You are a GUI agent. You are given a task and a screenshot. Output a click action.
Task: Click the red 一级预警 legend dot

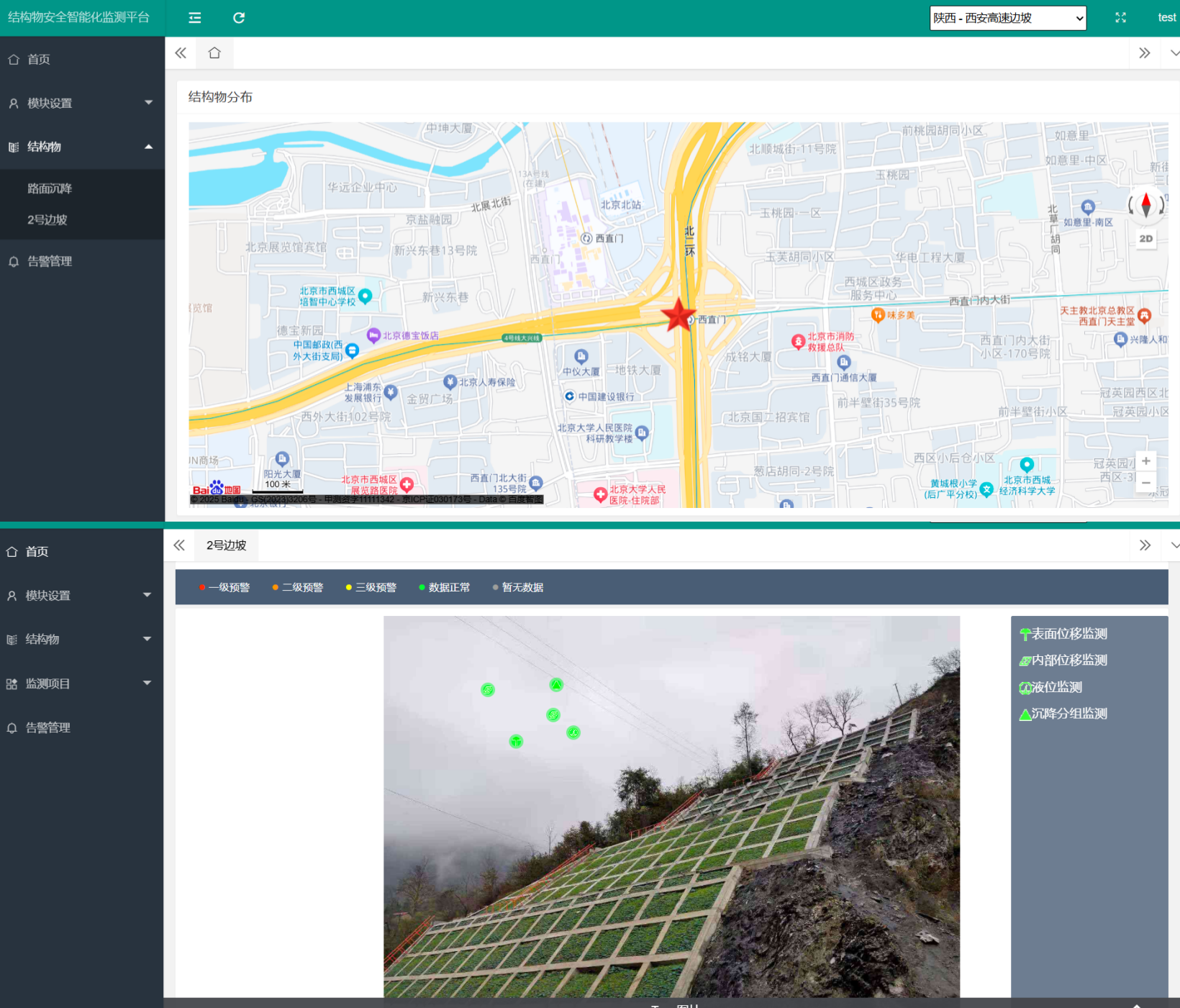pos(202,588)
